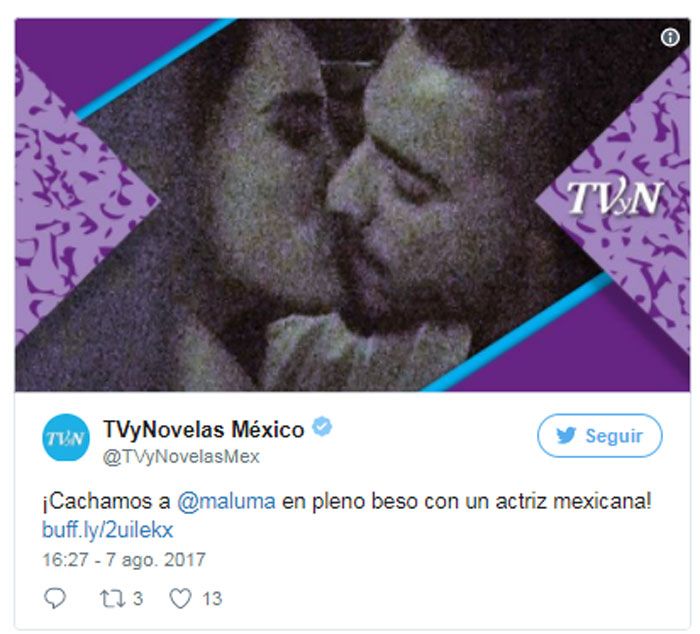Screen dimensions: 700x634
Task: Click the like count 13
Action: pos(212,599)
